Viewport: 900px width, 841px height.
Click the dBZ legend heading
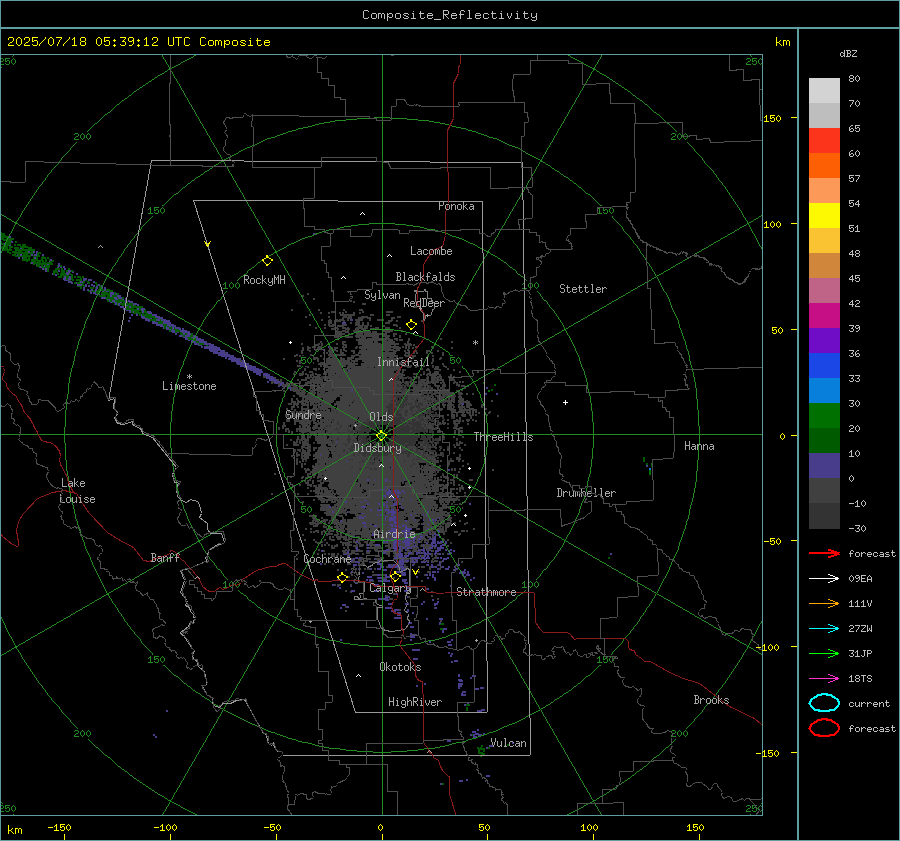pyautogui.click(x=848, y=53)
